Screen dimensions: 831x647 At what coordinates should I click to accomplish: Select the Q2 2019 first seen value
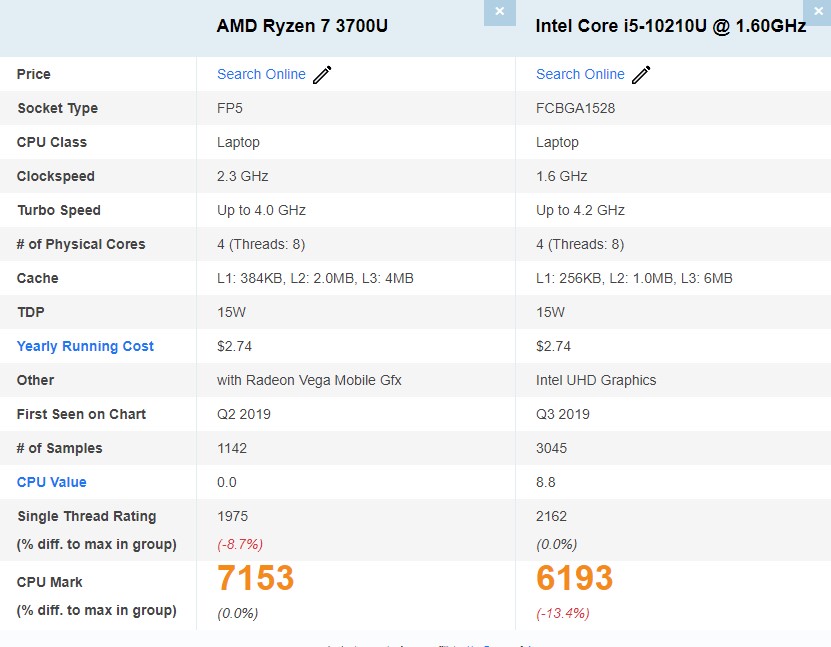coord(244,414)
